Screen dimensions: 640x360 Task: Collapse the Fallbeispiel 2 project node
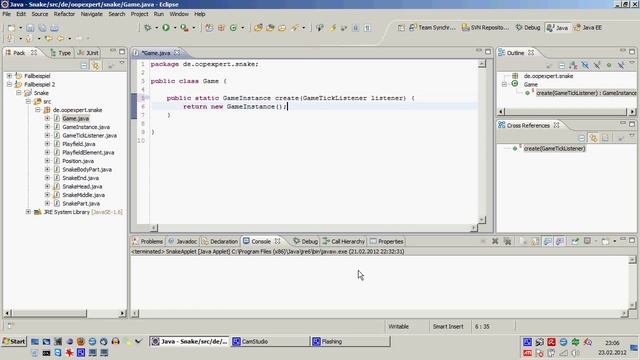pos(9,84)
